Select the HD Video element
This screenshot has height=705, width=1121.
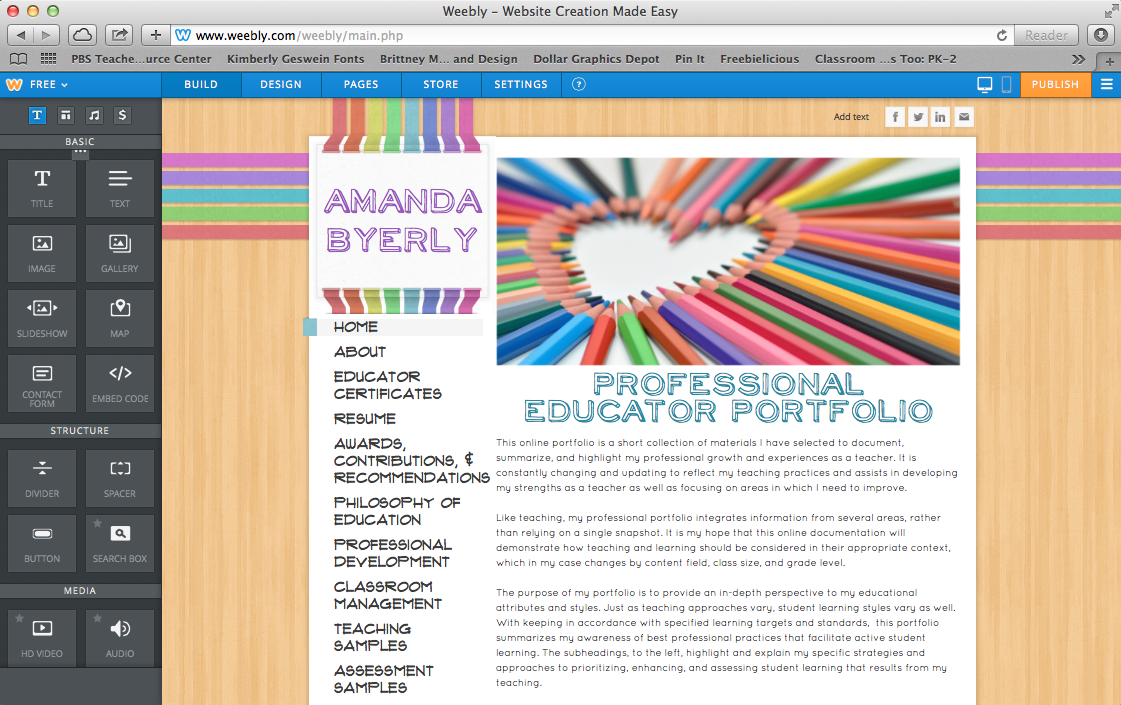click(41, 638)
